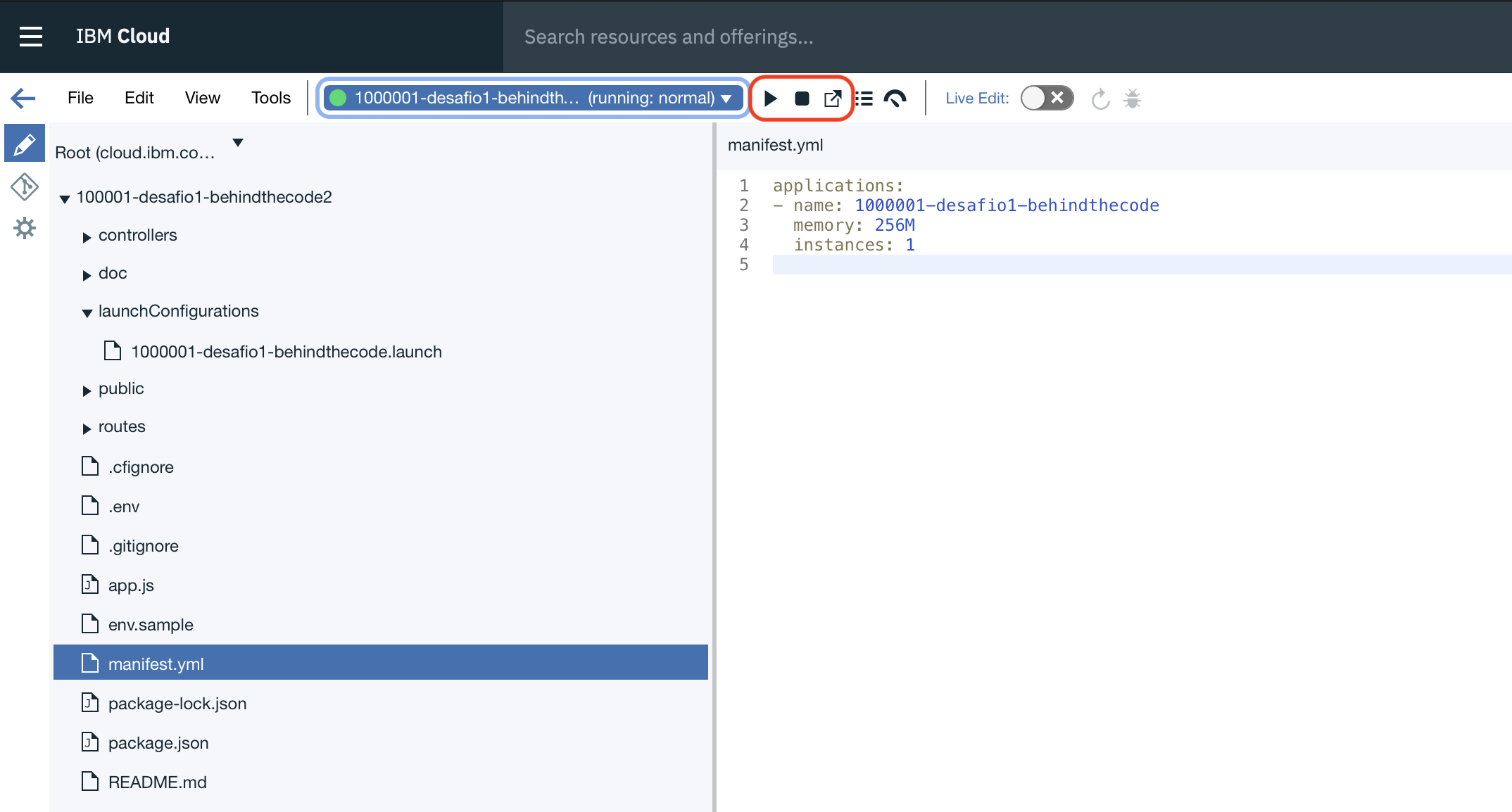Click the Git repository sidebar icon
The image size is (1512, 812).
click(25, 186)
